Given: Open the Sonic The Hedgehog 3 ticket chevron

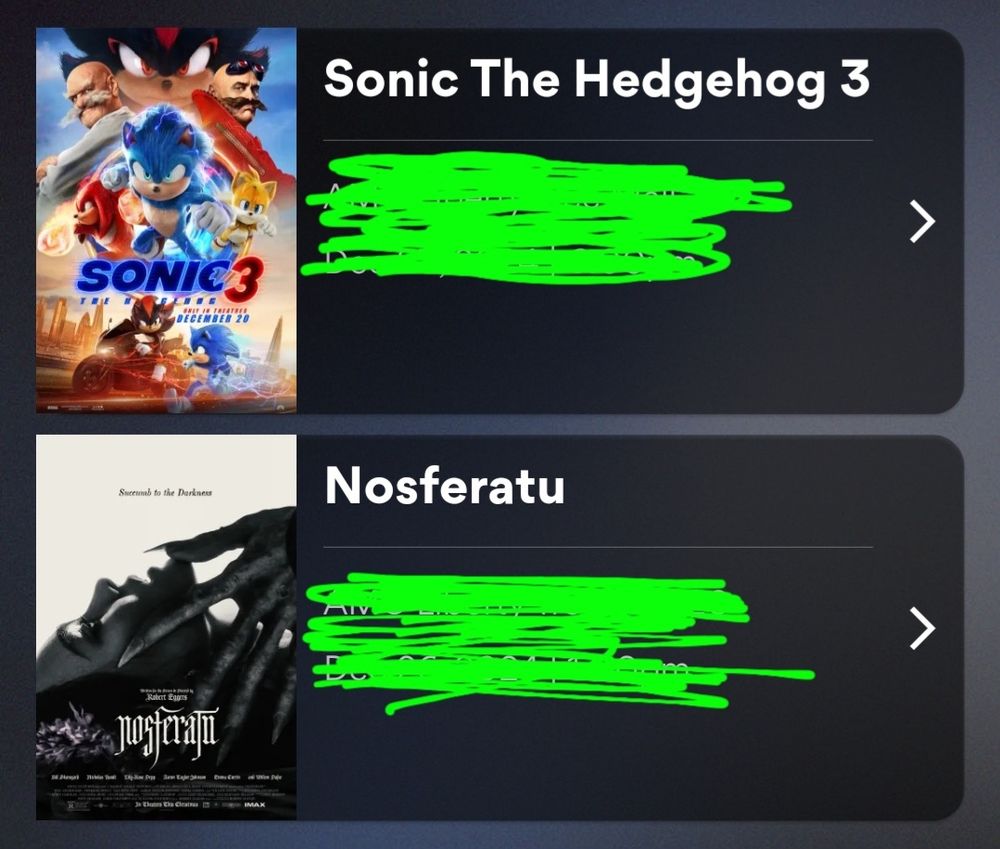Looking at the screenshot, I should pos(922,221).
